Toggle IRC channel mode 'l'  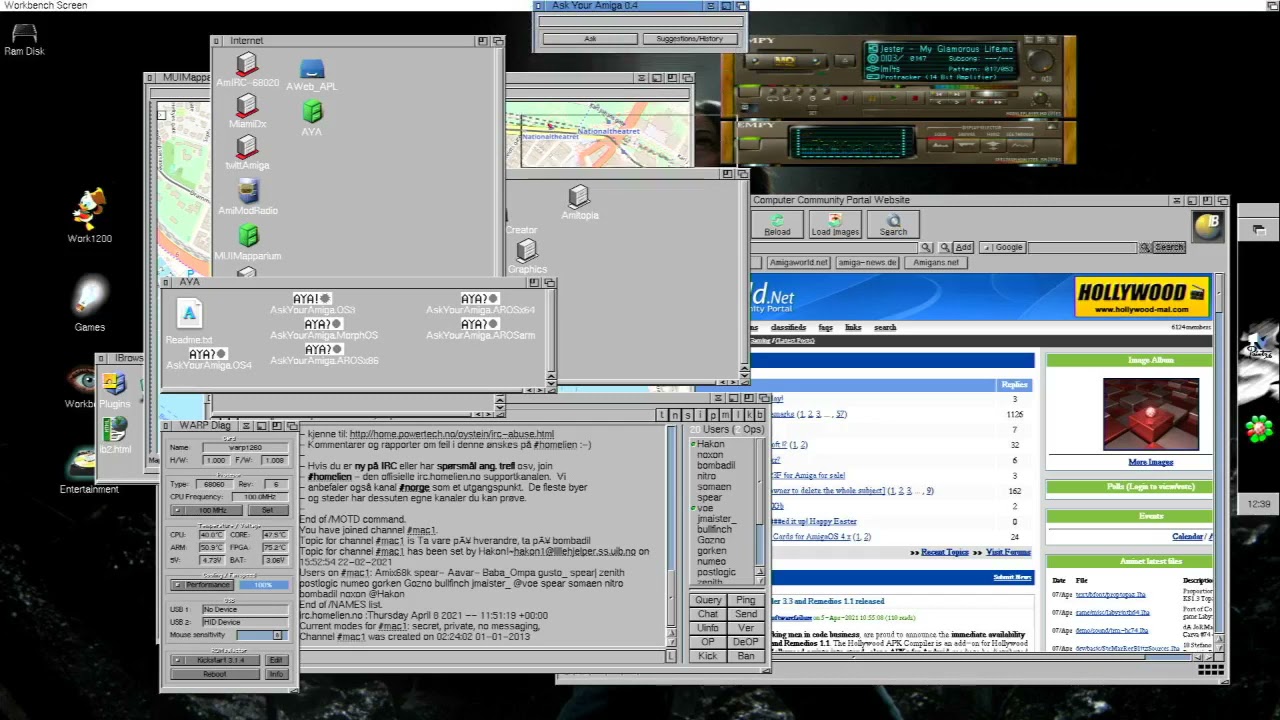coord(736,415)
